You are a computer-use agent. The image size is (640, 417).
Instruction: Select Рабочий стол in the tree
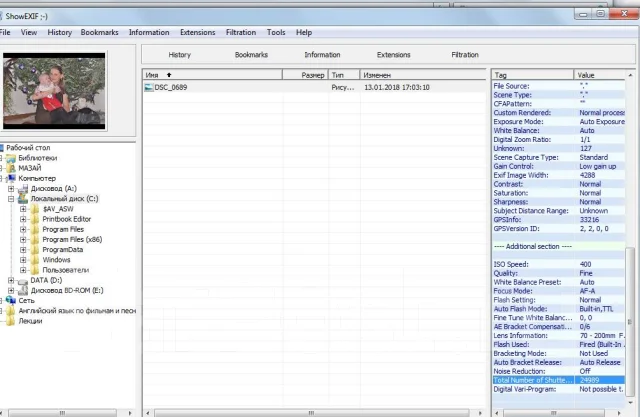[x=28, y=148]
